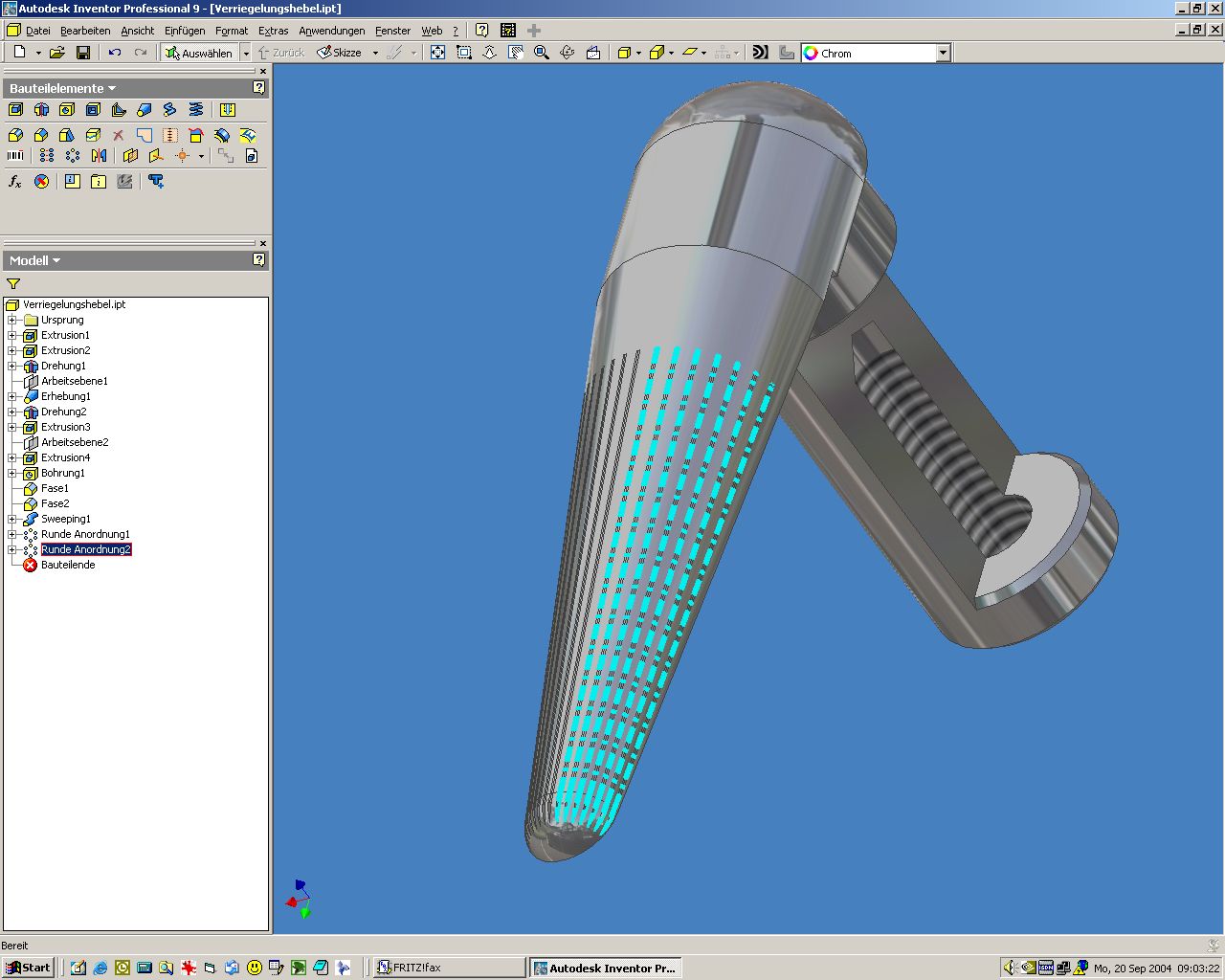Click the mirror feature tool icon
Image resolution: width=1225 pixels, height=980 pixels.
(99, 155)
